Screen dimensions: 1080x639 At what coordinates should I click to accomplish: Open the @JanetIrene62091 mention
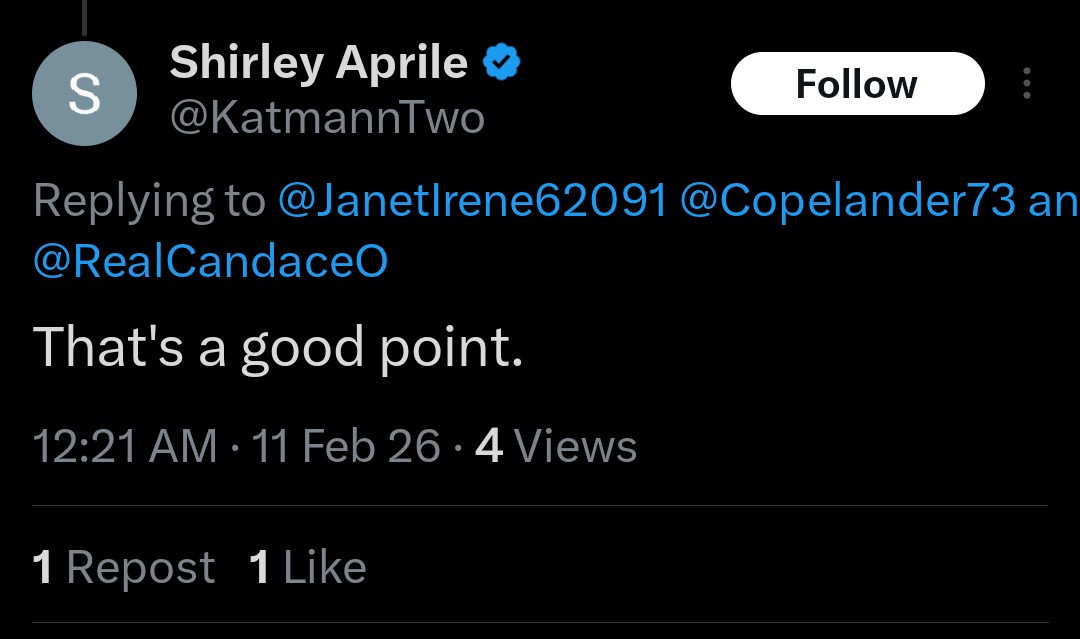[x=472, y=201]
